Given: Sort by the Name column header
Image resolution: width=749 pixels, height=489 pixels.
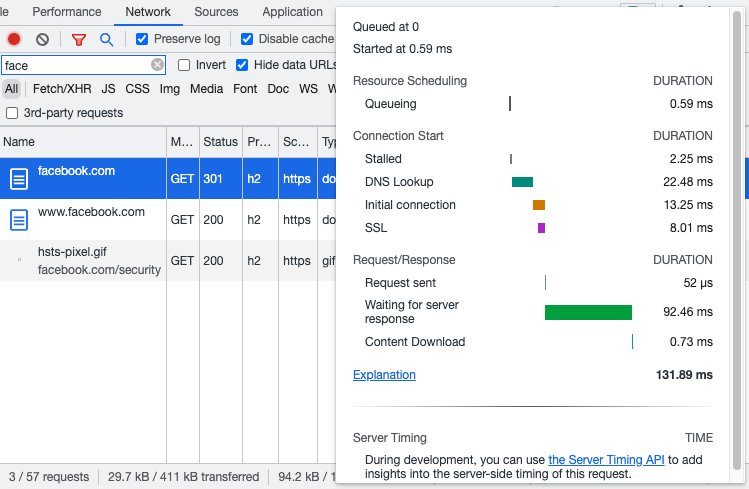Looking at the screenshot, I should (83, 142).
